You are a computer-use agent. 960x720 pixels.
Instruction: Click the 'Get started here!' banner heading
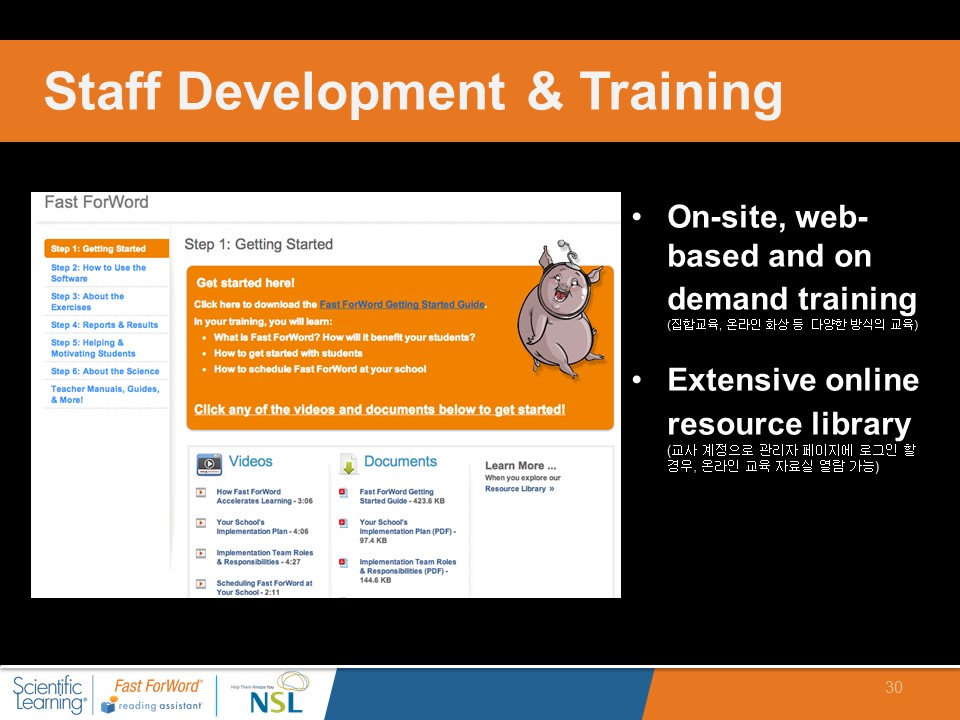pyautogui.click(x=246, y=283)
